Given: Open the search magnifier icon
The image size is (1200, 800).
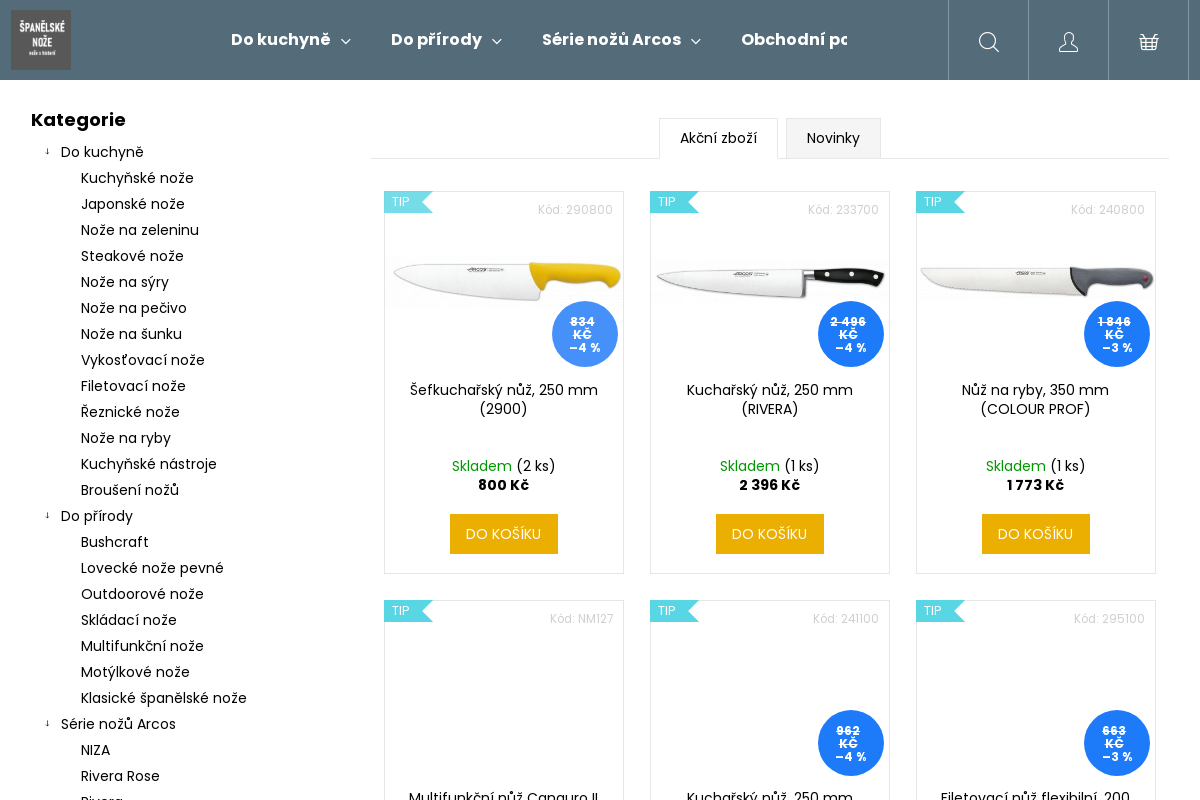Looking at the screenshot, I should [x=988, y=41].
